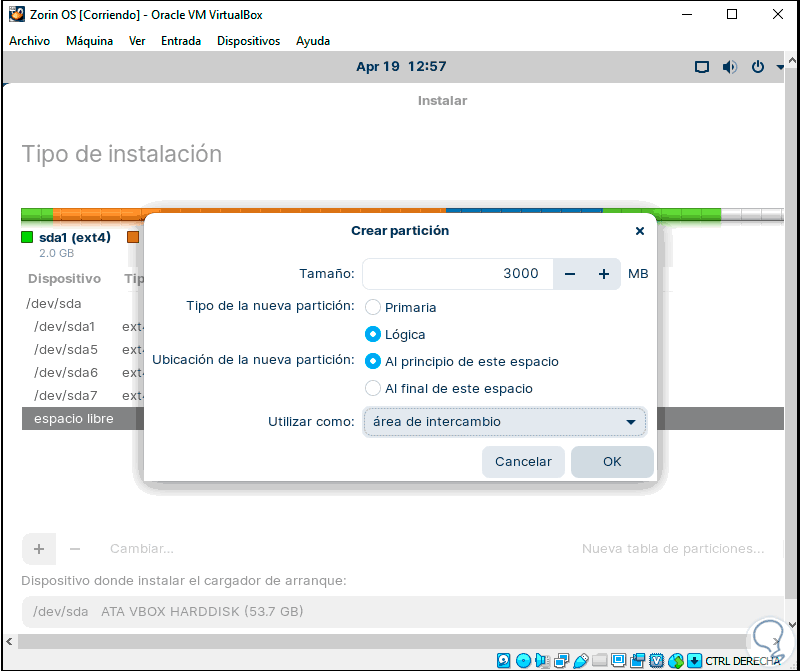The width and height of the screenshot is (801, 671).
Task: Open the Máquina menu
Action: click(x=89, y=41)
